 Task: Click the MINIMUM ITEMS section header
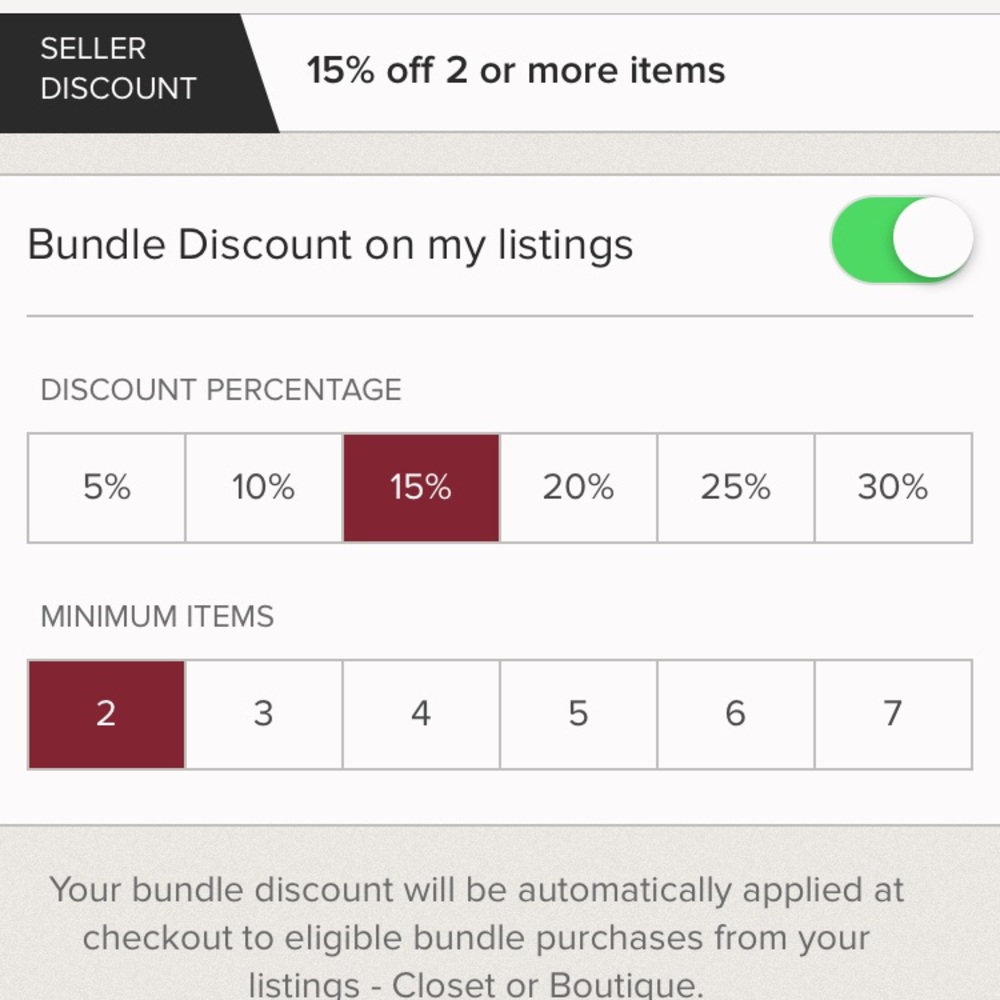point(157,617)
